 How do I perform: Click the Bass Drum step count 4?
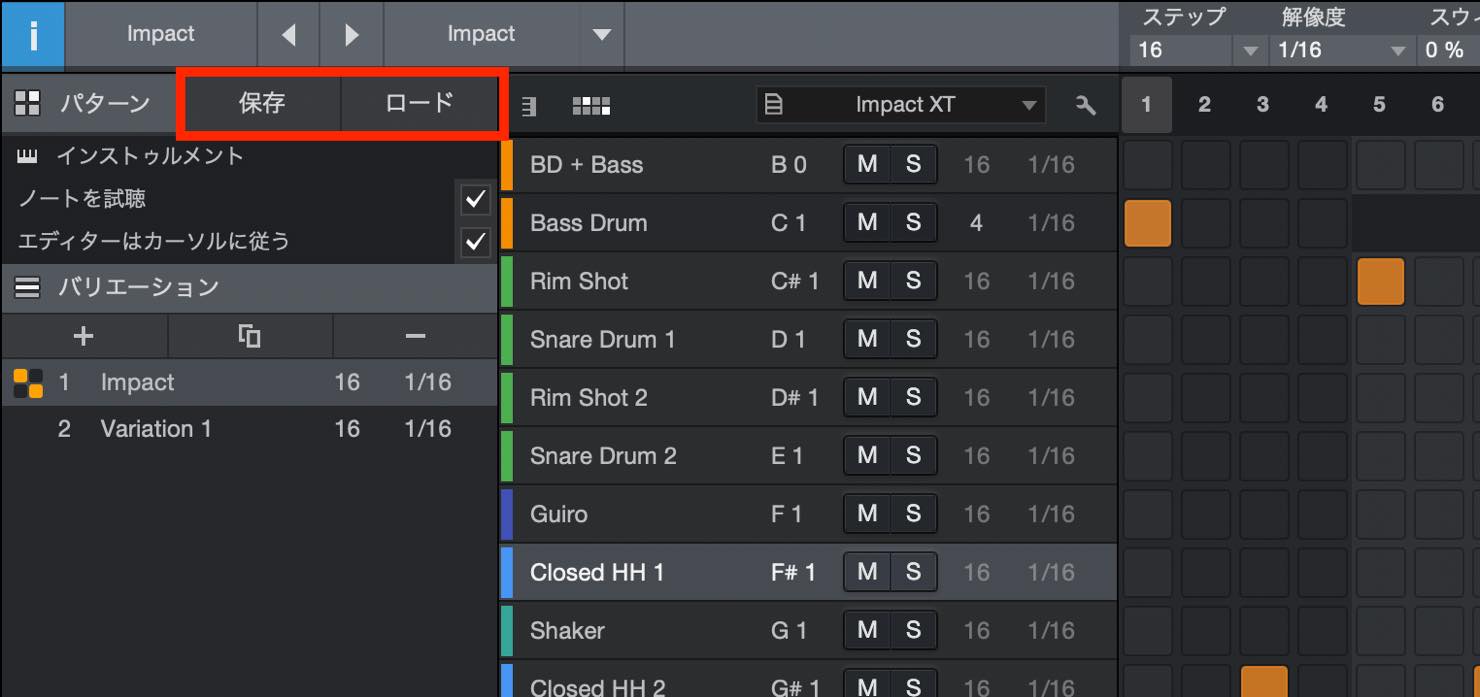point(976,223)
